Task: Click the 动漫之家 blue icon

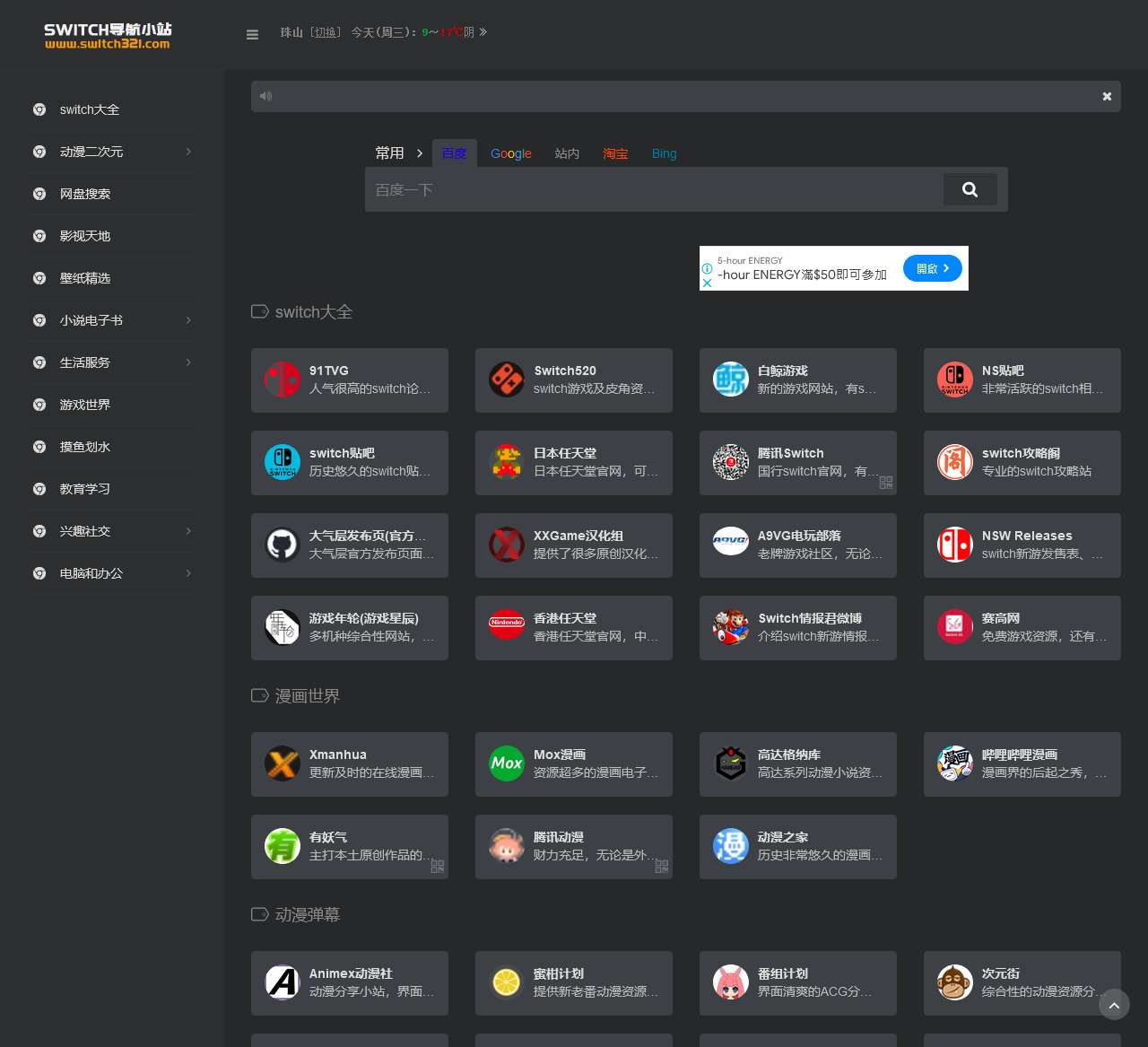Action: tap(731, 846)
